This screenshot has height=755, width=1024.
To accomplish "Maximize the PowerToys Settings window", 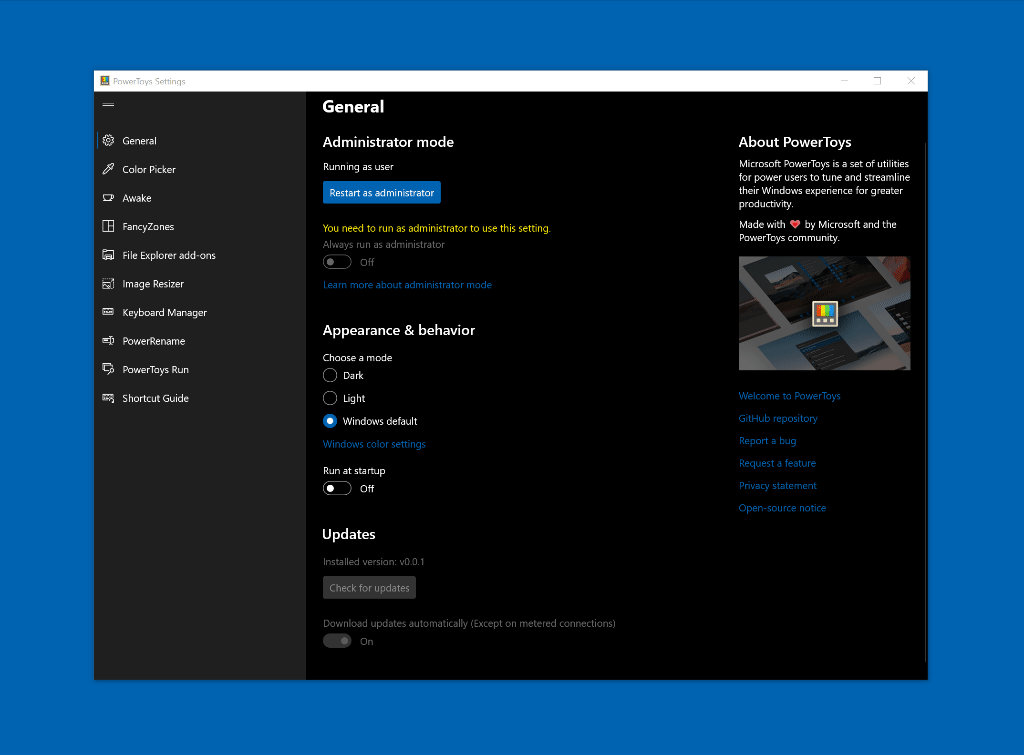I will coord(878,81).
